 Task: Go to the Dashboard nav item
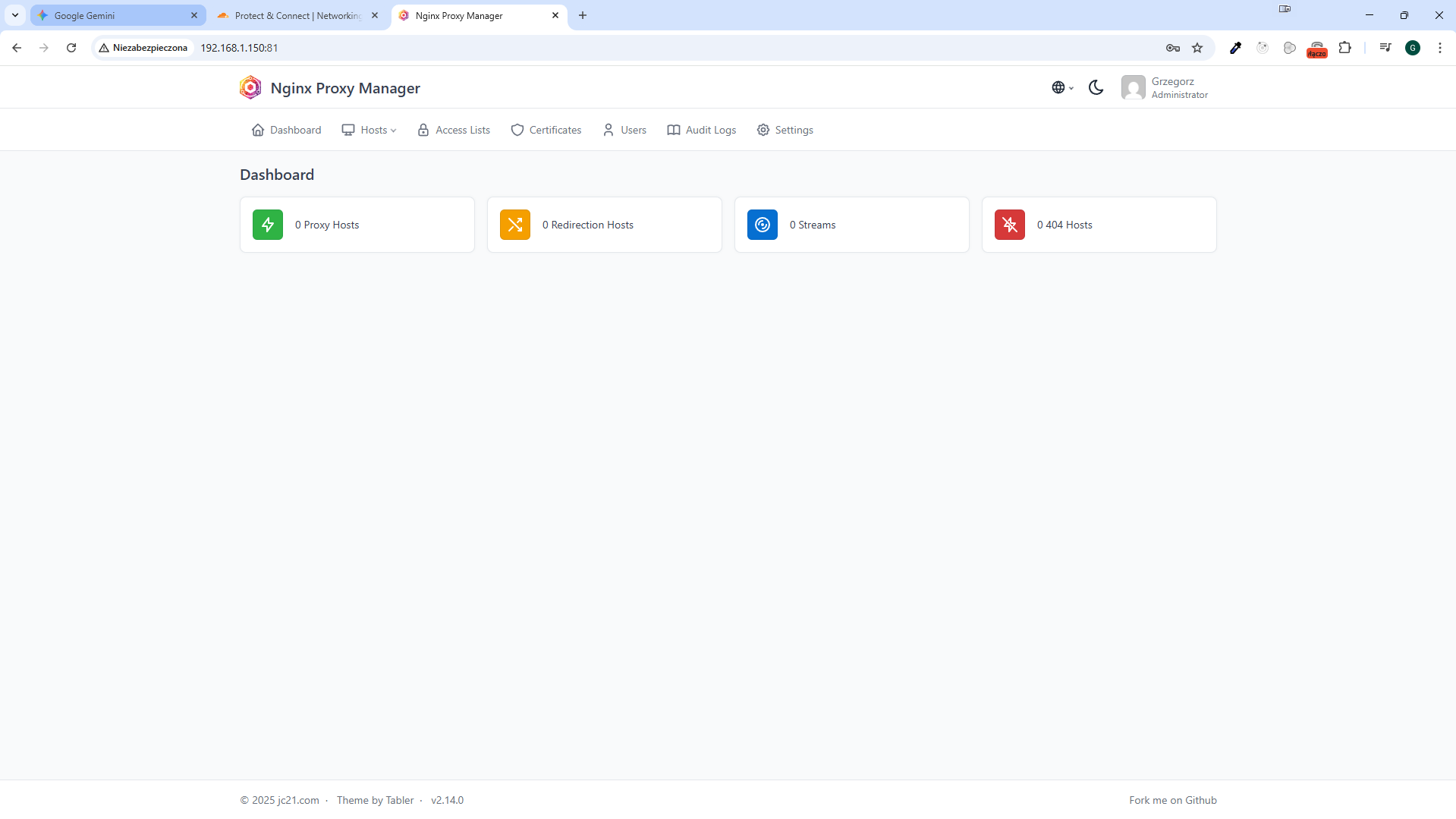(286, 130)
